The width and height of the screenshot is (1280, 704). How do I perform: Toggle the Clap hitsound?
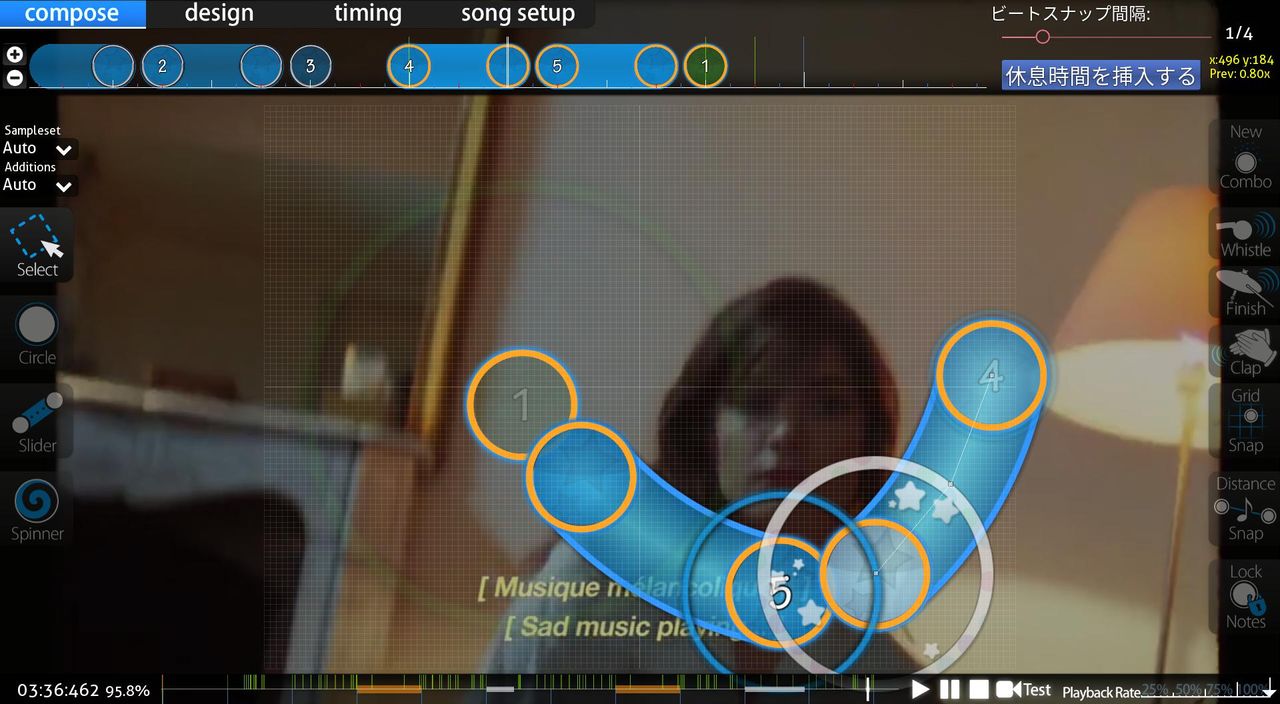coord(1245,352)
